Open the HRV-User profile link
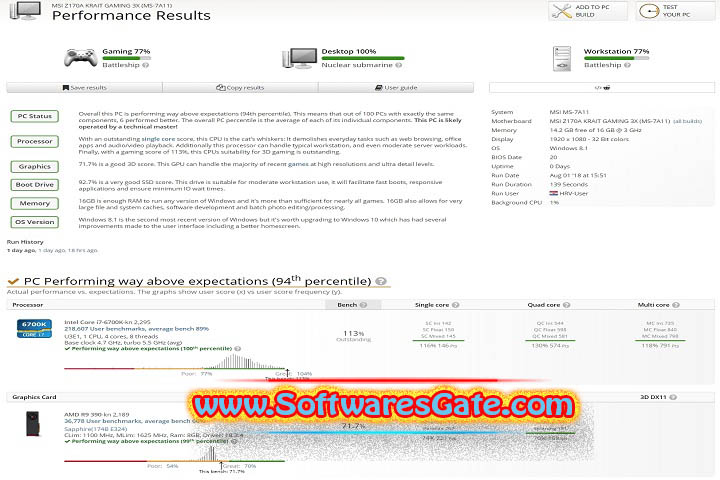 point(574,193)
